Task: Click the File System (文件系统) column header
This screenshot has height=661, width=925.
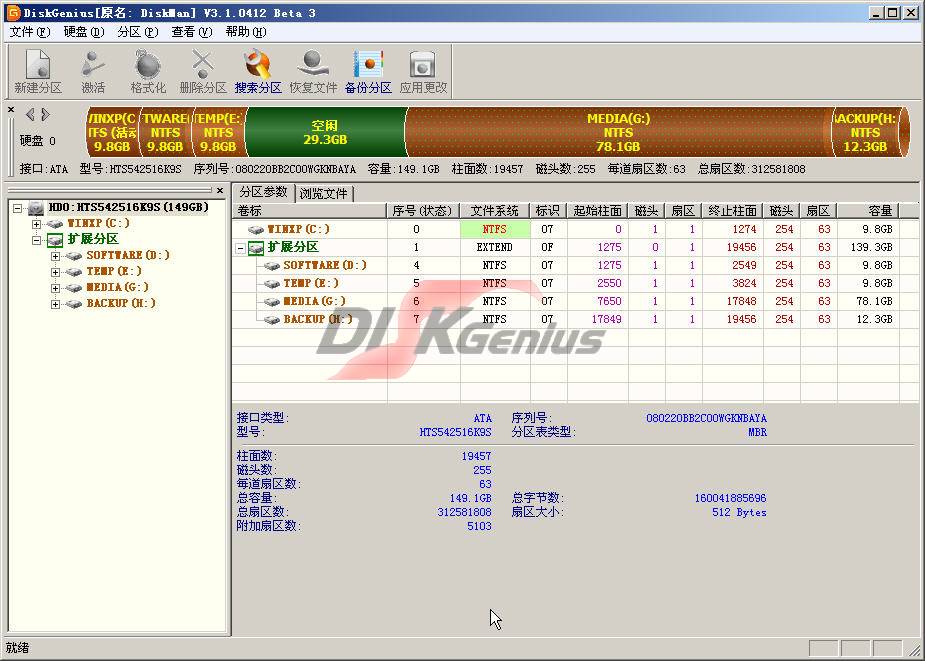Action: click(494, 211)
